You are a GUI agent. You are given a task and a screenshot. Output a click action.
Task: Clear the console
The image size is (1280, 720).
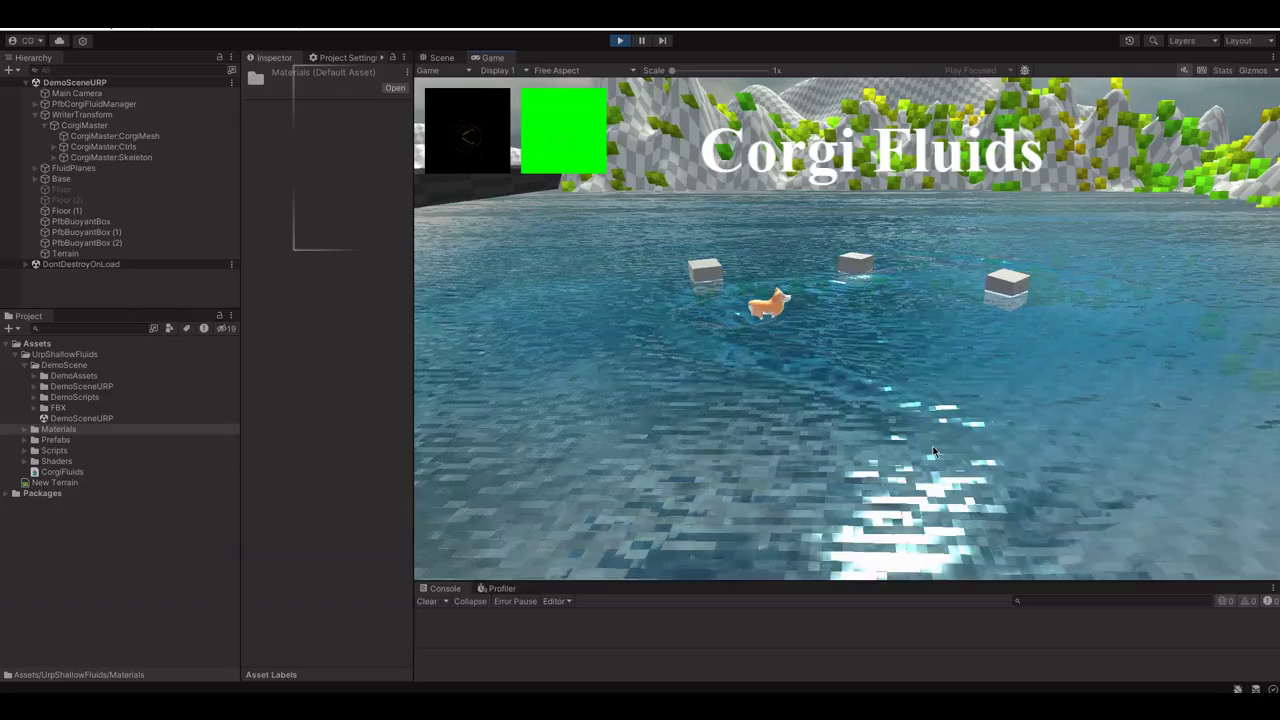tap(427, 601)
